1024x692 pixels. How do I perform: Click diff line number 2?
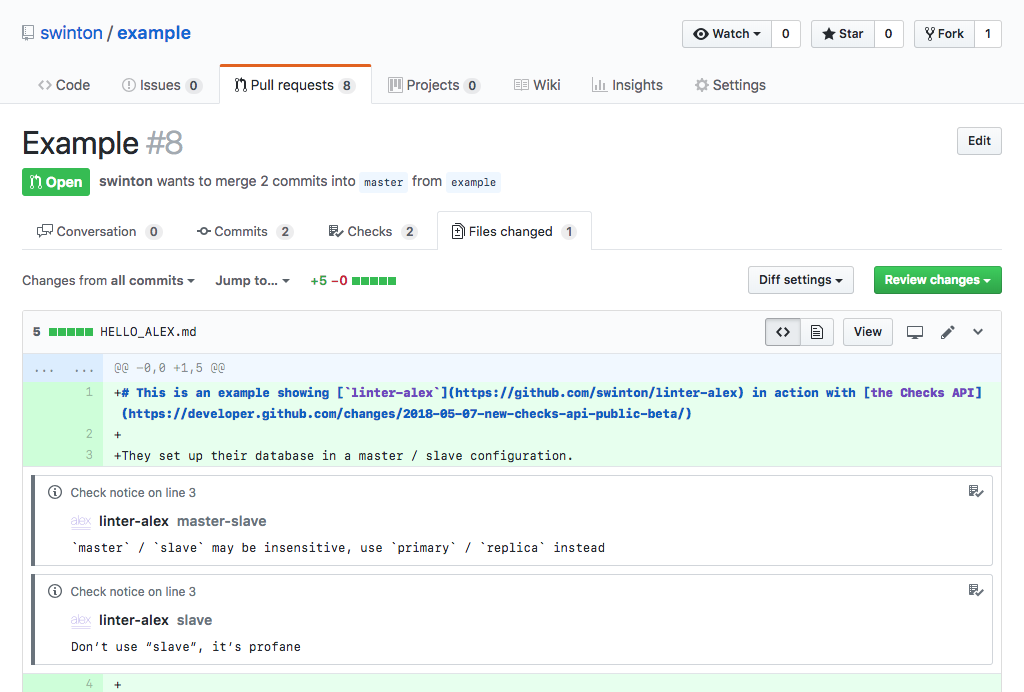89,434
